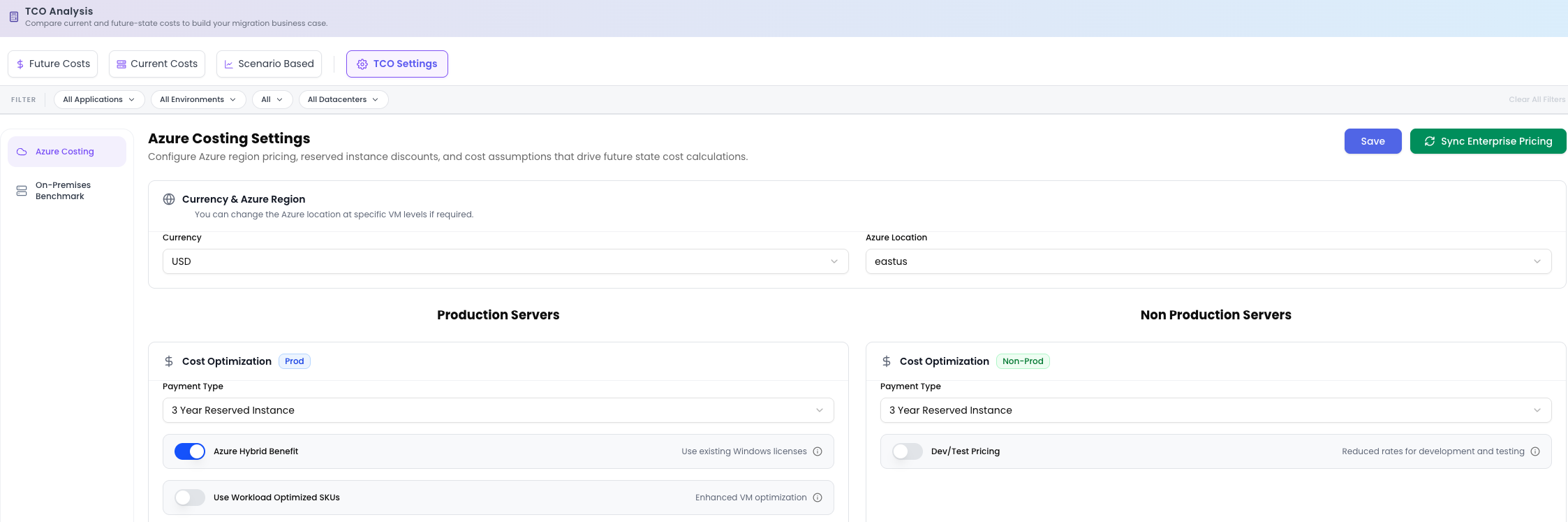Open the Currency dropdown showing USD
The height and width of the screenshot is (522, 1568).
[505, 261]
